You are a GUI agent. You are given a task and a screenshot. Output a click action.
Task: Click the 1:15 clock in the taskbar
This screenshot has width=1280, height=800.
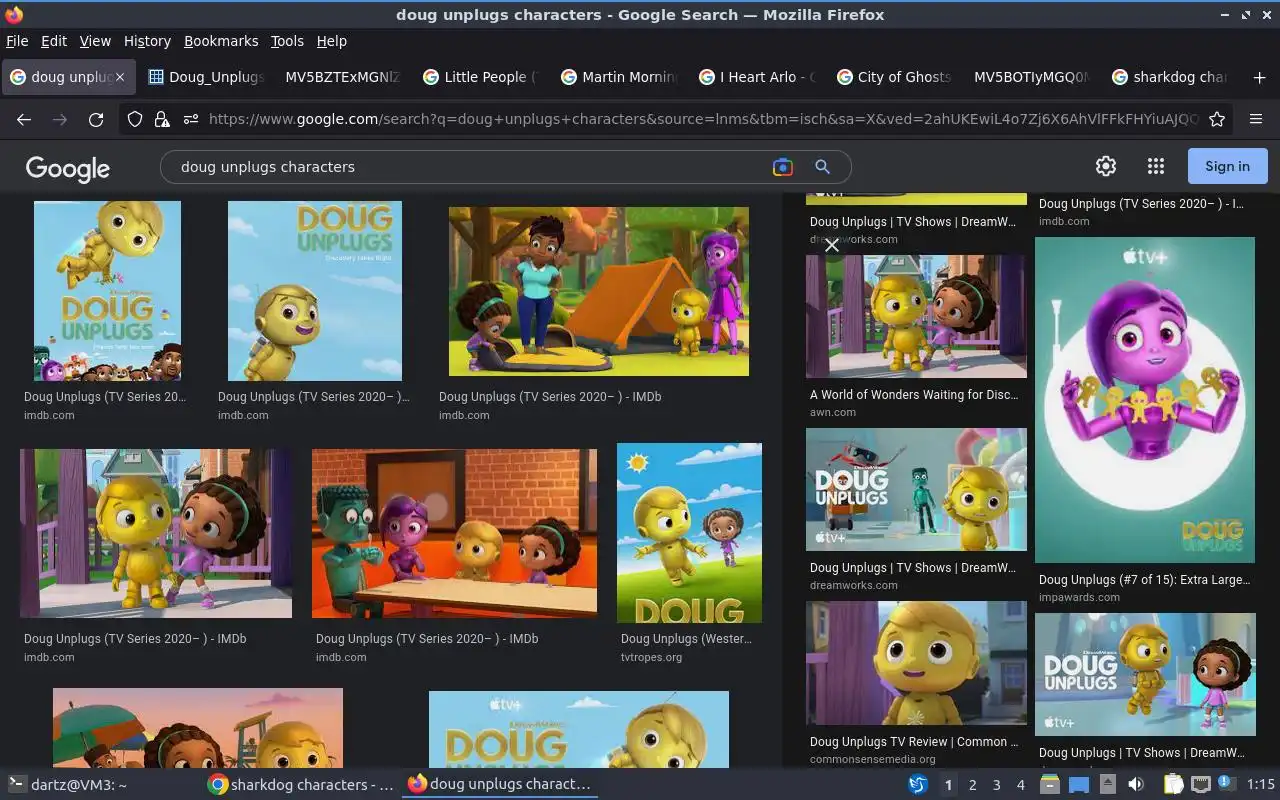coord(1260,785)
